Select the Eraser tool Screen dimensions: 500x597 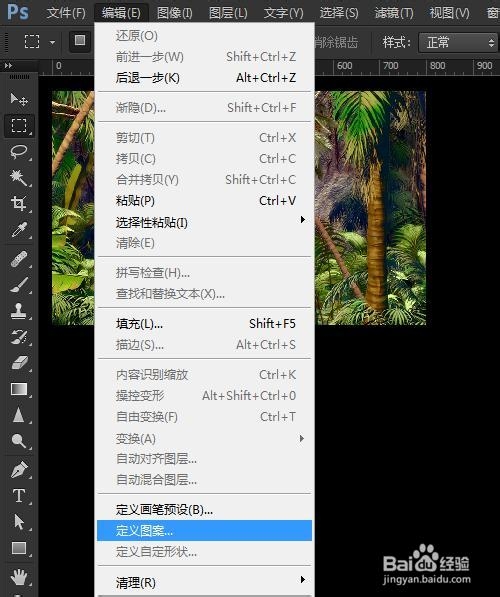pyautogui.click(x=19, y=362)
